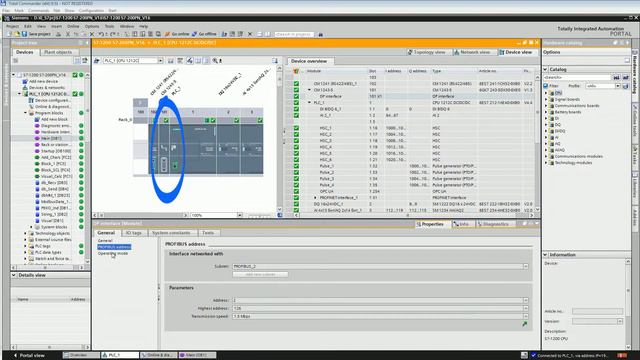
Task: Collapse the Details view panel
Action: tap(13, 275)
